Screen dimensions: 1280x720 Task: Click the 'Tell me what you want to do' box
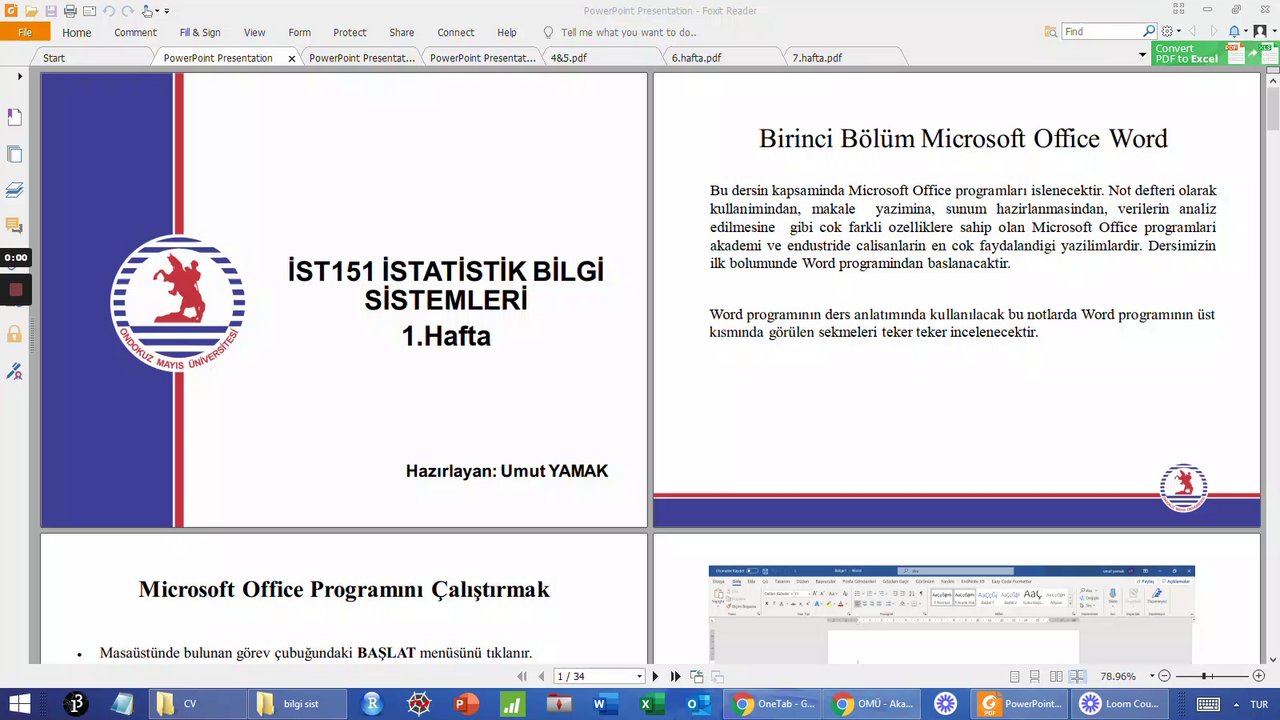628,32
